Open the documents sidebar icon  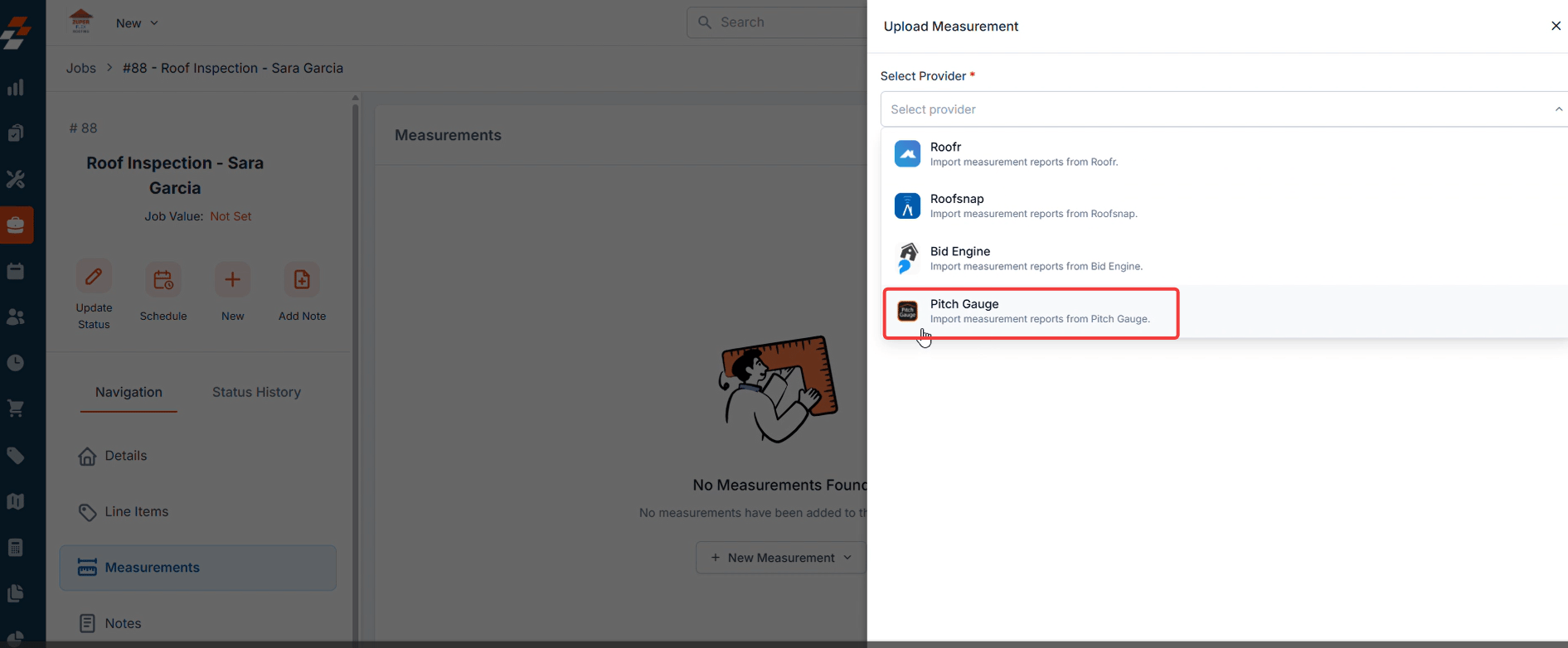[16, 593]
